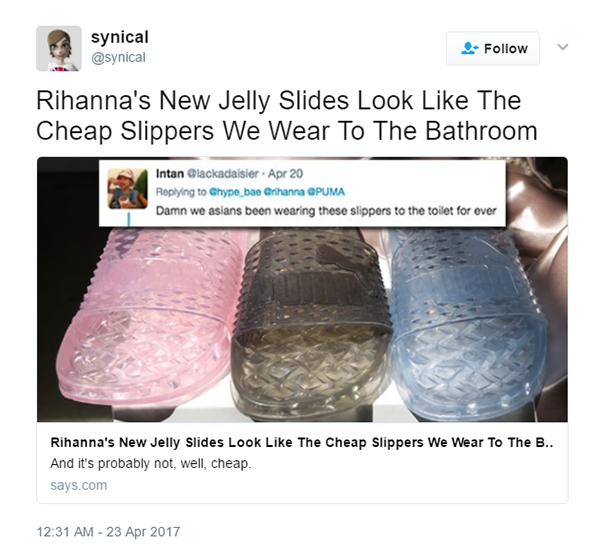Open Intan's avatar in embedded tweet
600x544 pixels.
click(128, 189)
